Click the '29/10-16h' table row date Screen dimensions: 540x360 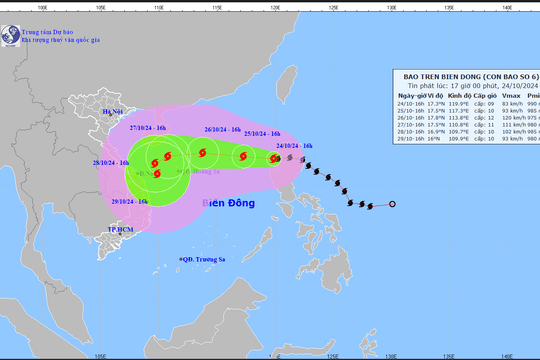(411, 138)
